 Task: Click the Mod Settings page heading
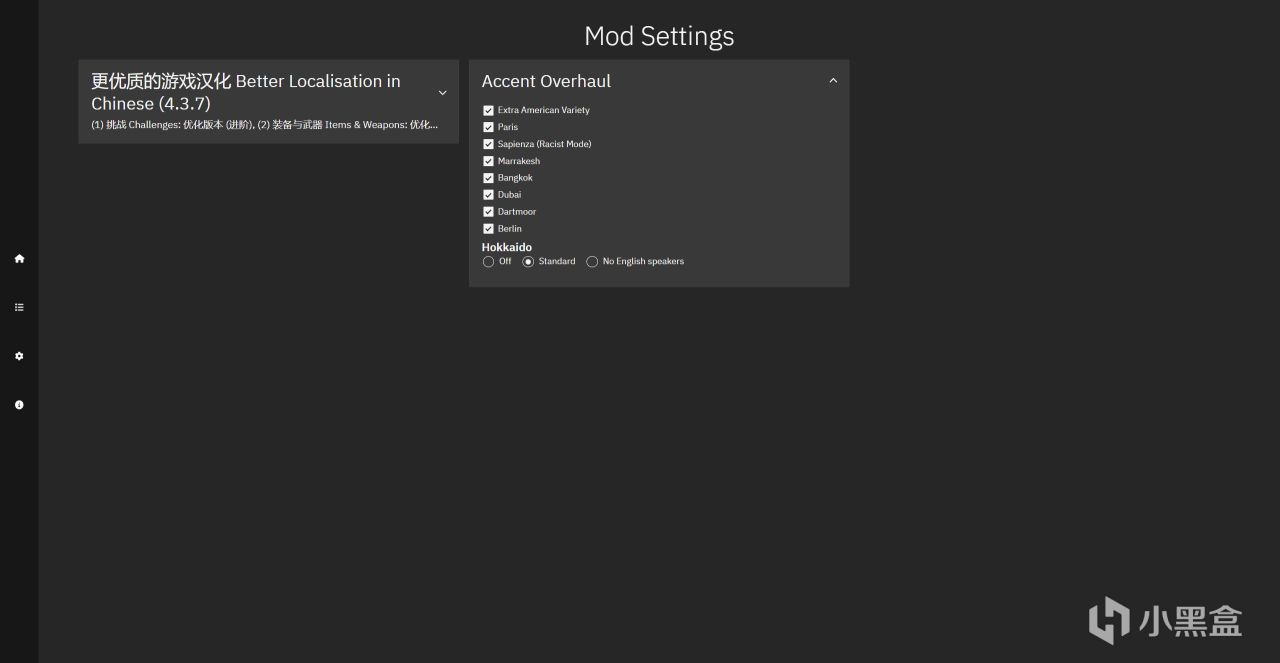(659, 36)
